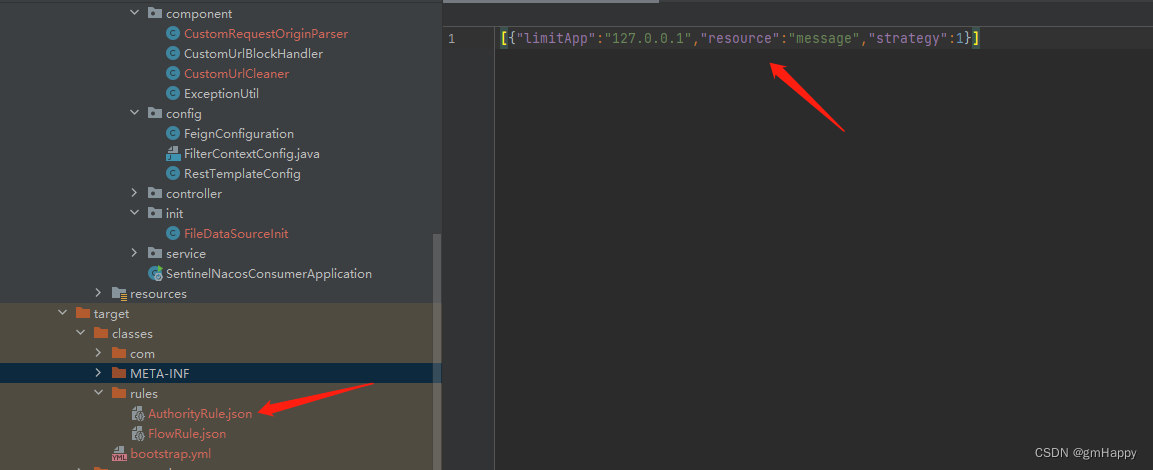The width and height of the screenshot is (1153, 470).
Task: Click the CustomUrlBlockHandler class icon
Action: [x=173, y=54]
